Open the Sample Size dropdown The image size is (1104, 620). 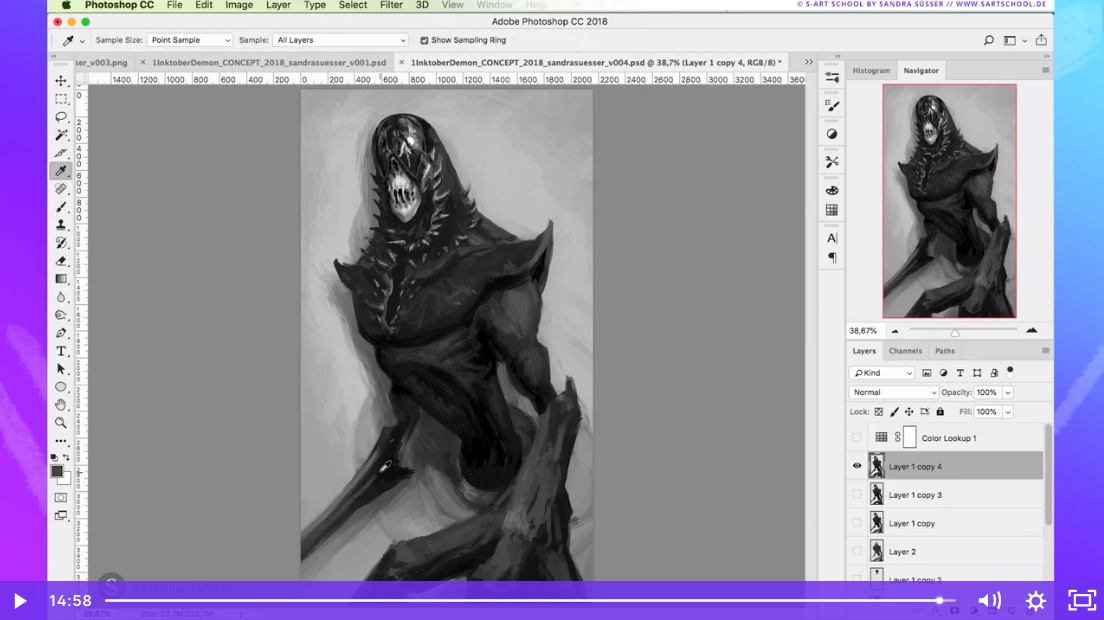pos(189,40)
